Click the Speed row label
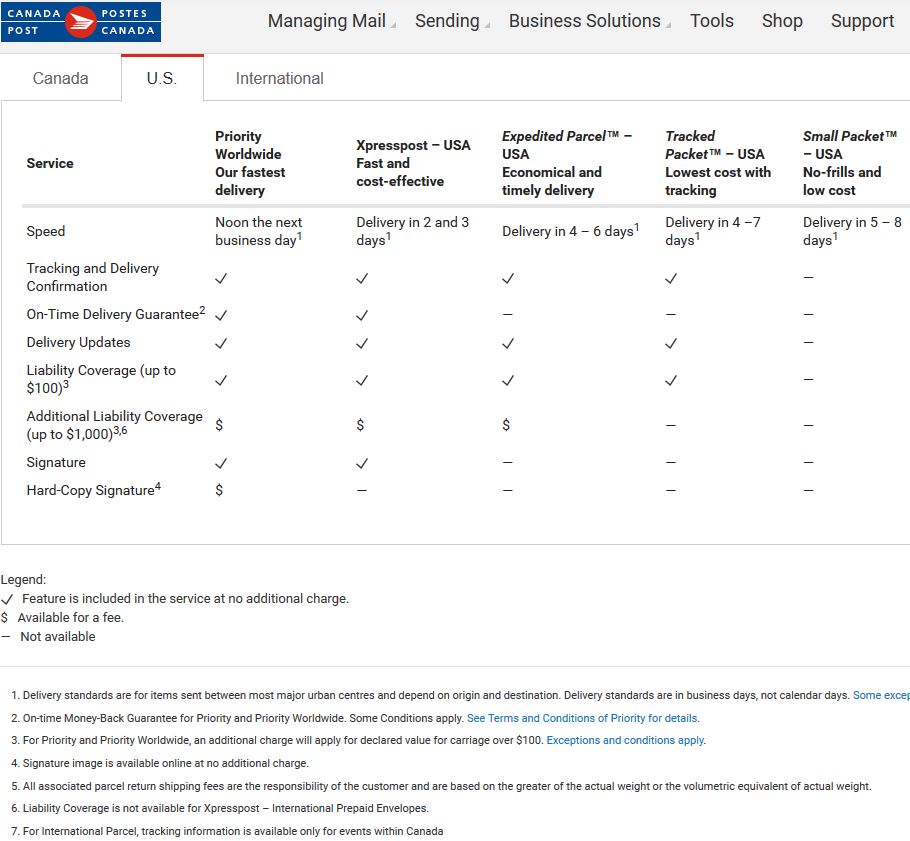This screenshot has height=841, width=910. pos(46,231)
